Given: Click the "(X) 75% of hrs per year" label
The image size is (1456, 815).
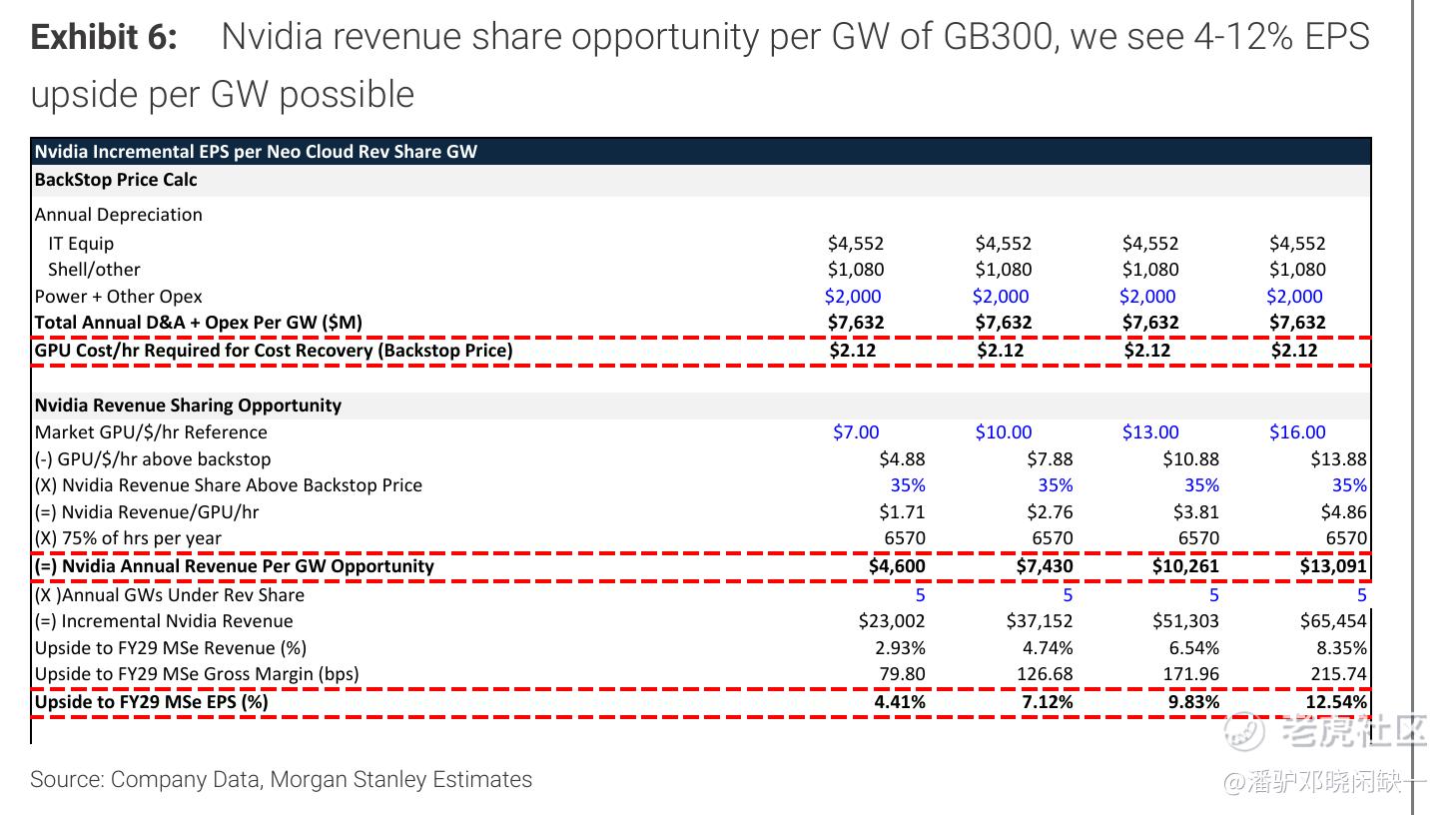Looking at the screenshot, I should coord(128,538).
